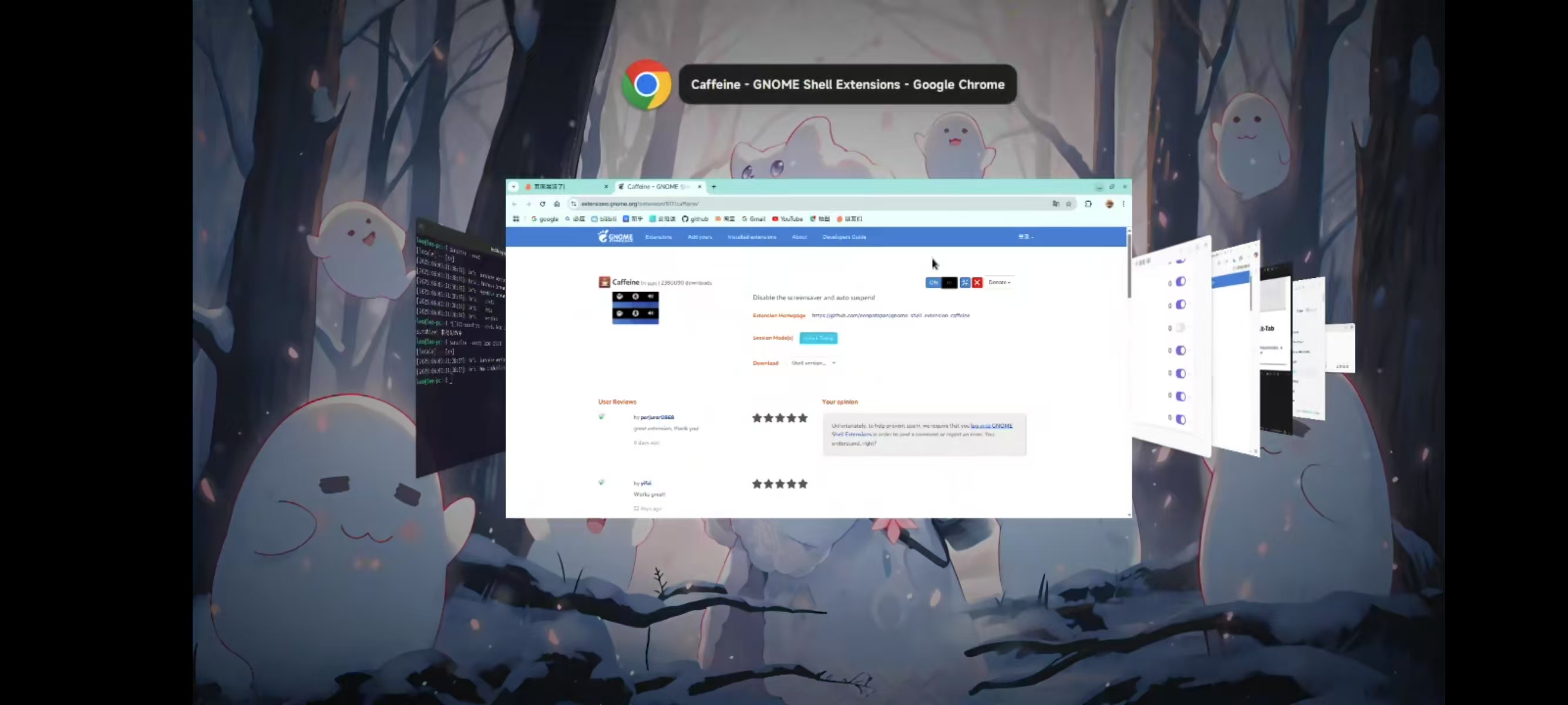This screenshot has height=705, width=1568.
Task: Click the Chrome home icon
Action: point(556,204)
